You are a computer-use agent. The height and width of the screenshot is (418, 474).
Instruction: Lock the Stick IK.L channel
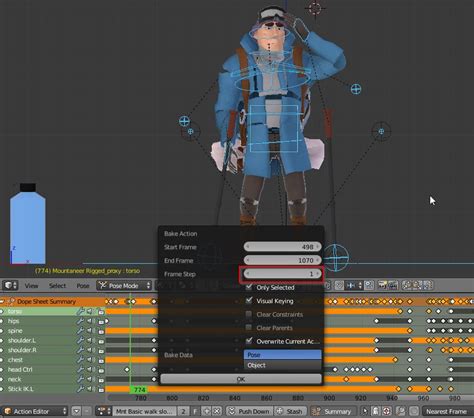click(x=101, y=389)
